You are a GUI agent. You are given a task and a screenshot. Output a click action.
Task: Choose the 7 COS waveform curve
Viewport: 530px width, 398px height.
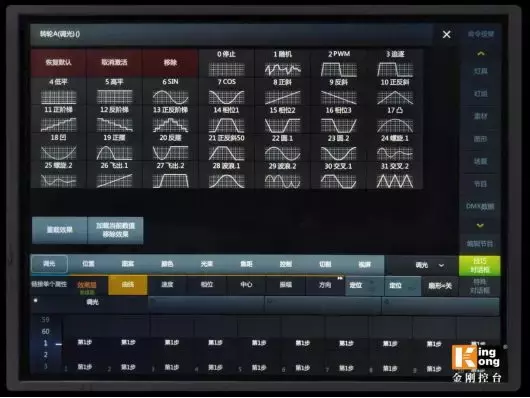coord(226,91)
